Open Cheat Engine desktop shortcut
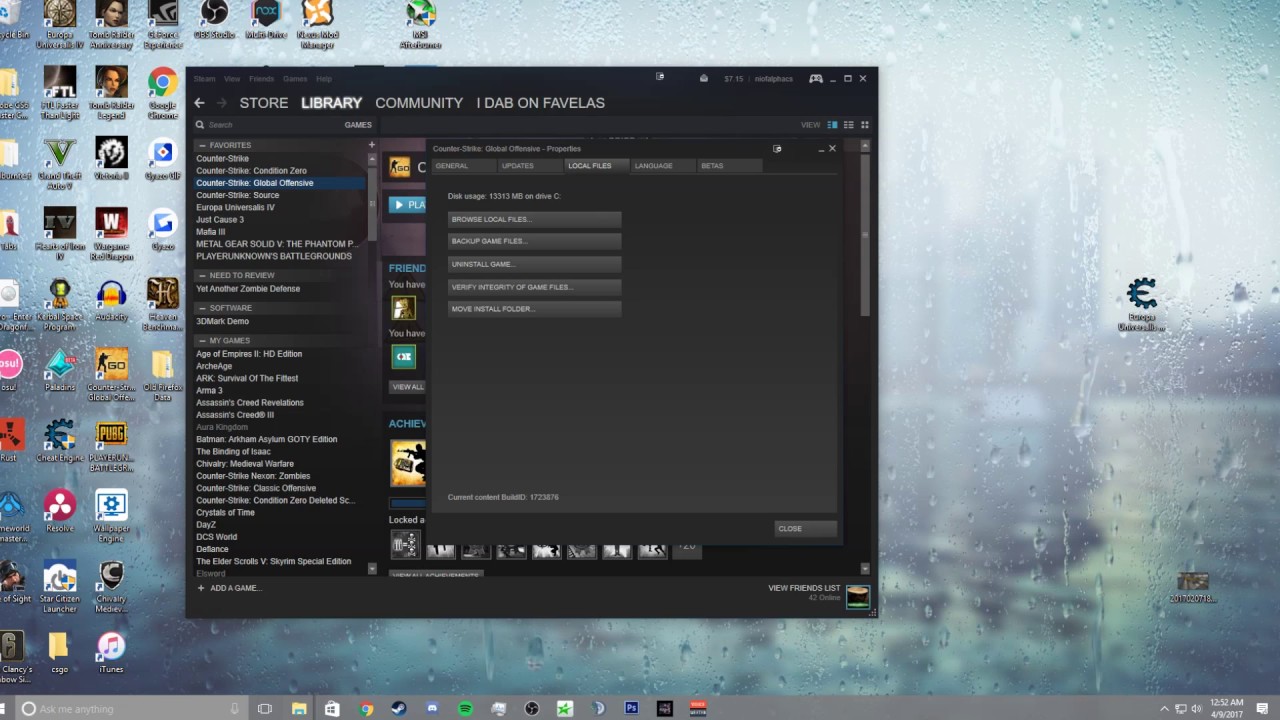This screenshot has width=1280, height=720. (x=59, y=441)
